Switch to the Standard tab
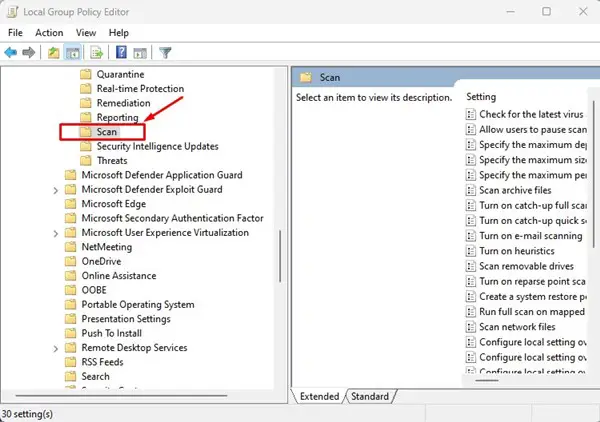Image resolution: width=600 pixels, height=422 pixels. (x=370, y=396)
